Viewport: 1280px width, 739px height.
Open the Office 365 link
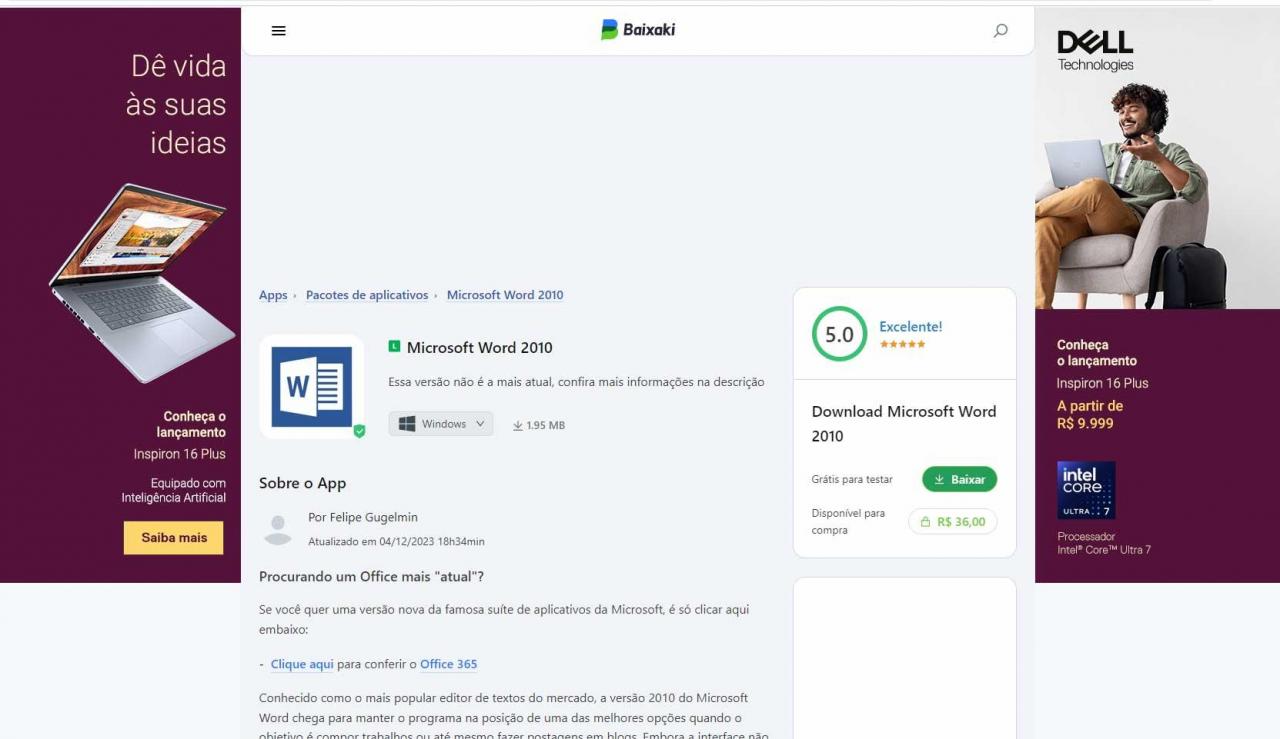(448, 664)
